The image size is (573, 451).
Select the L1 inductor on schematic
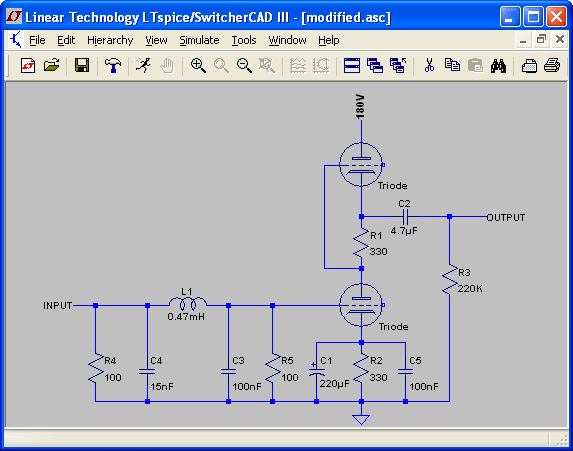pos(188,303)
